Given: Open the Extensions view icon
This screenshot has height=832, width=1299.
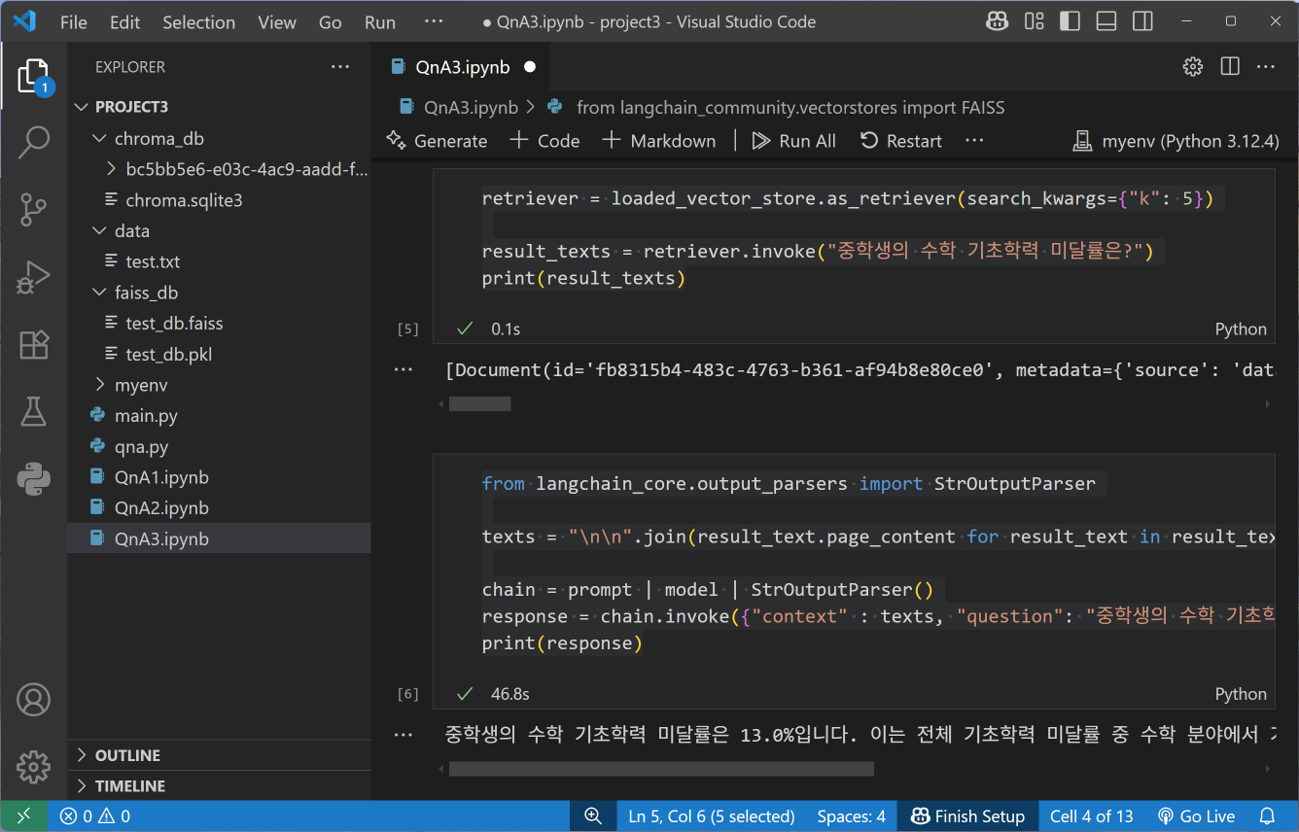Looking at the screenshot, I should click(33, 345).
